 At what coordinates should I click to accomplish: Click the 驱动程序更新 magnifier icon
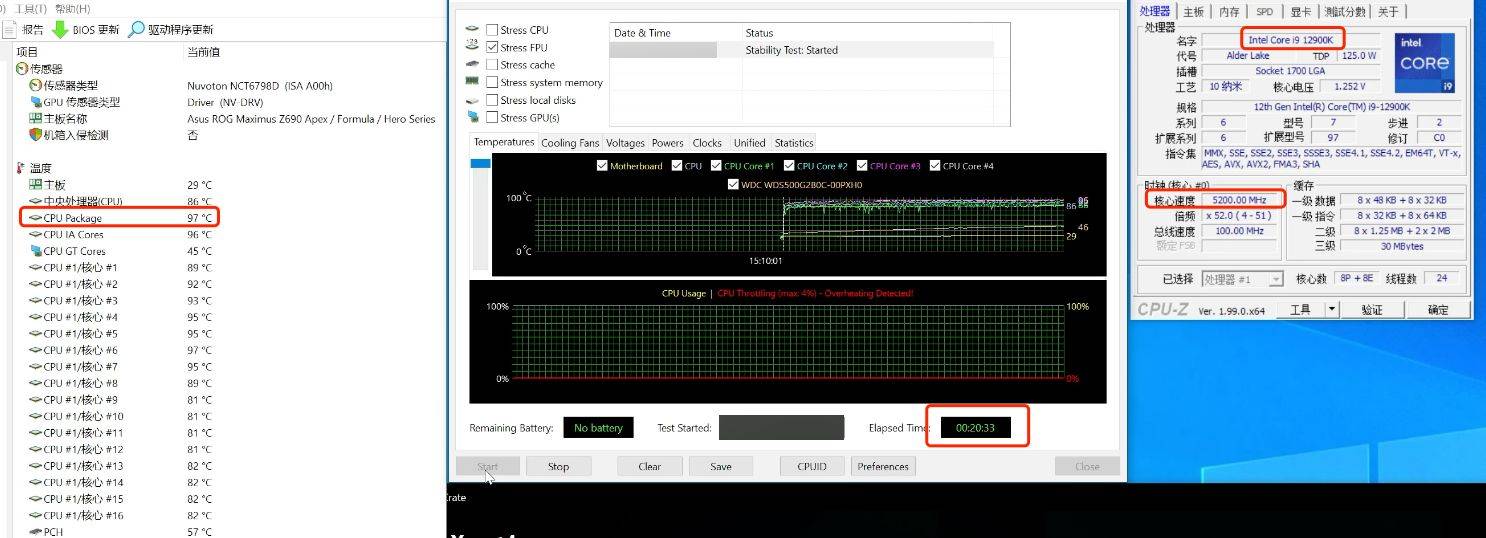tap(137, 30)
